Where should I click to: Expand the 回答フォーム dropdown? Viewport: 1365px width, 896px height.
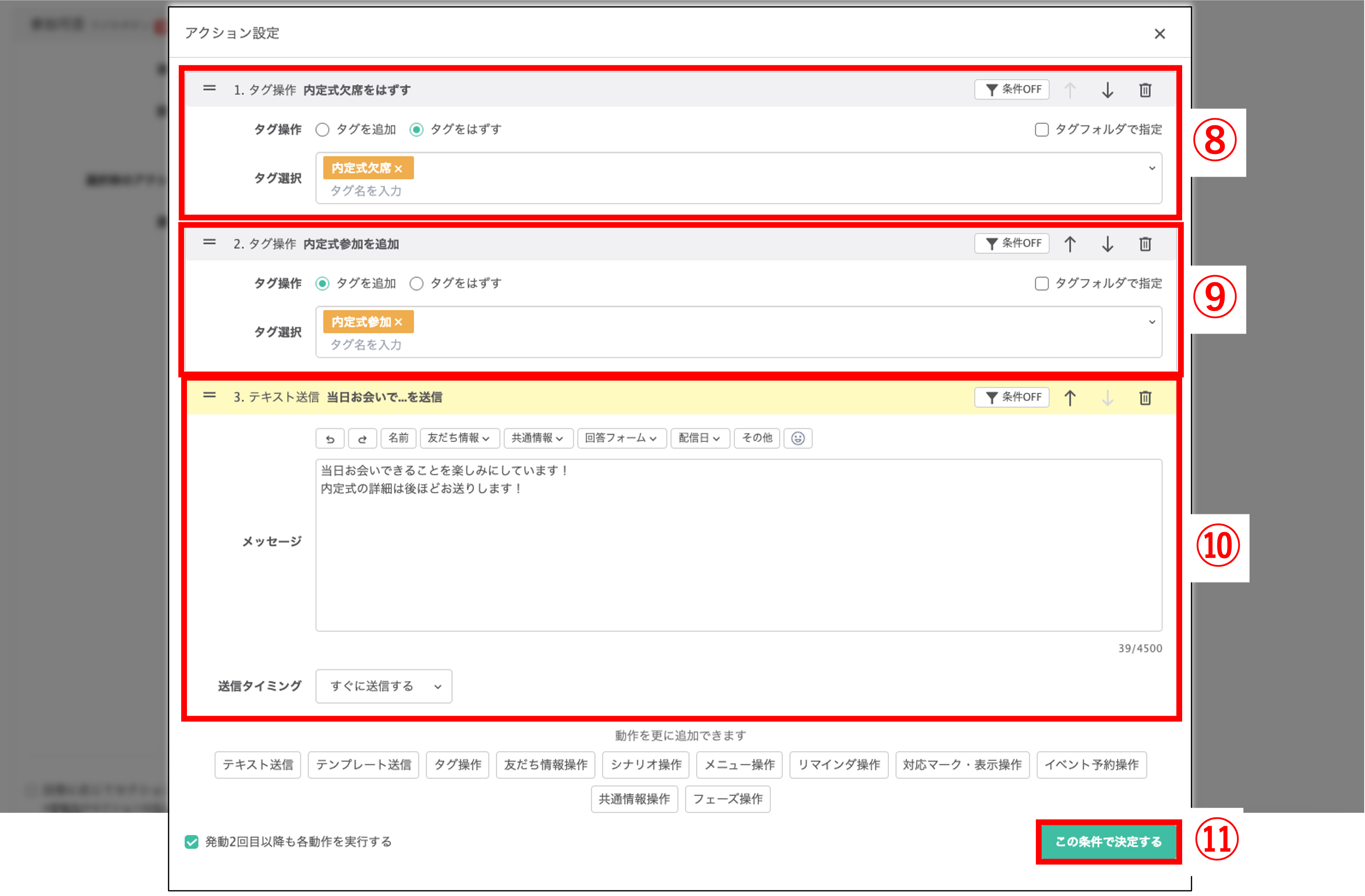pos(621,438)
